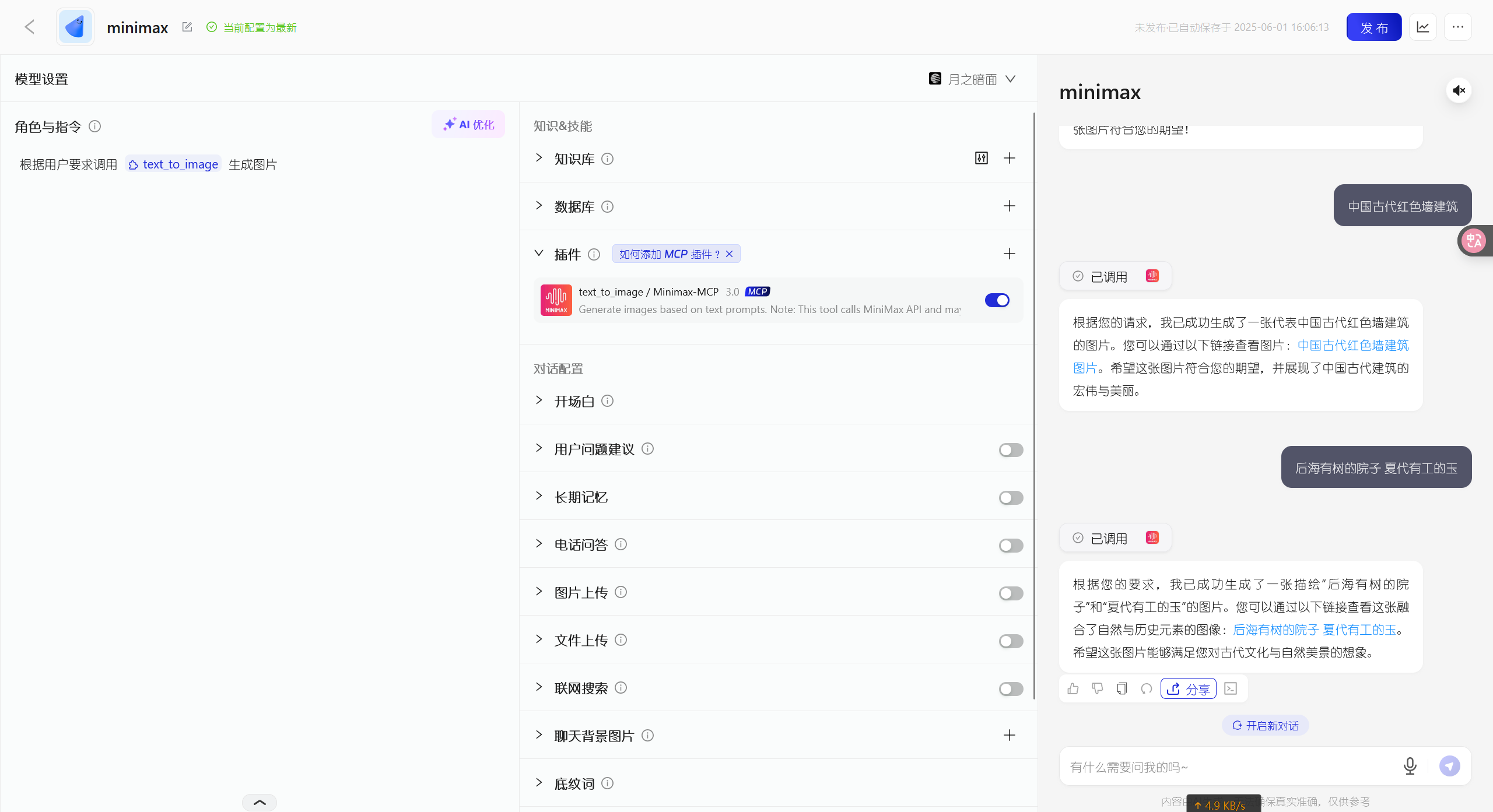Click the 发布 button
The height and width of the screenshot is (812, 1493).
1373,27
